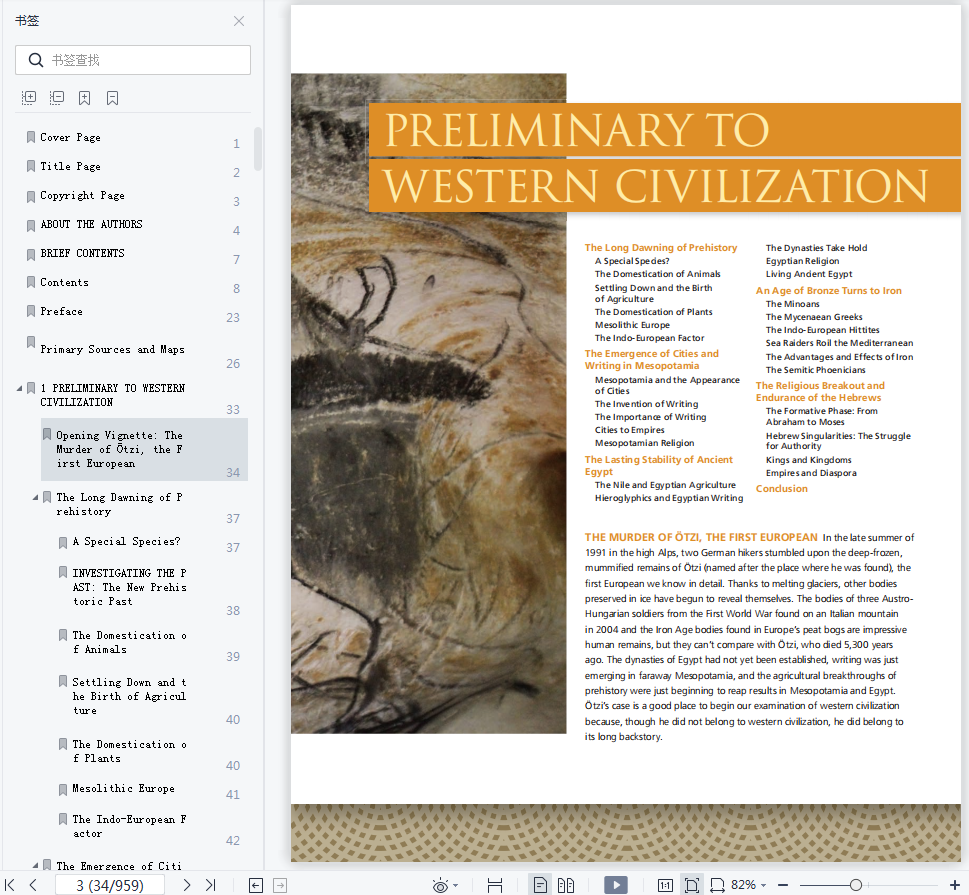Click the bookmark icon beside BRIEF CONTENTS

click(x=31, y=255)
